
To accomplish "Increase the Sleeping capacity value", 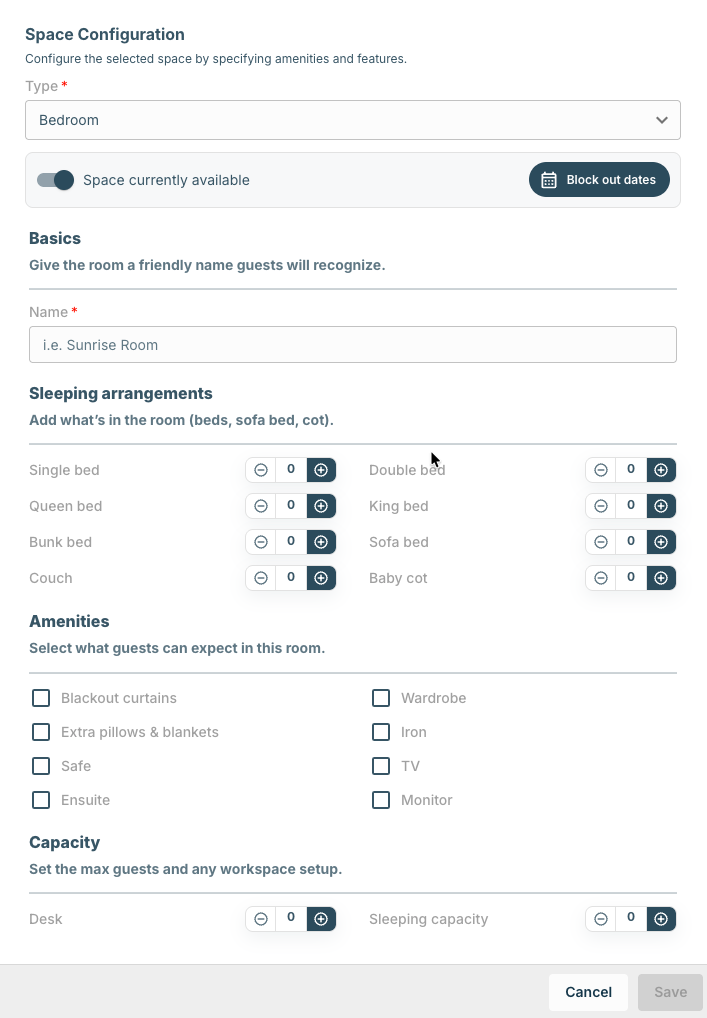I will coord(661,919).
